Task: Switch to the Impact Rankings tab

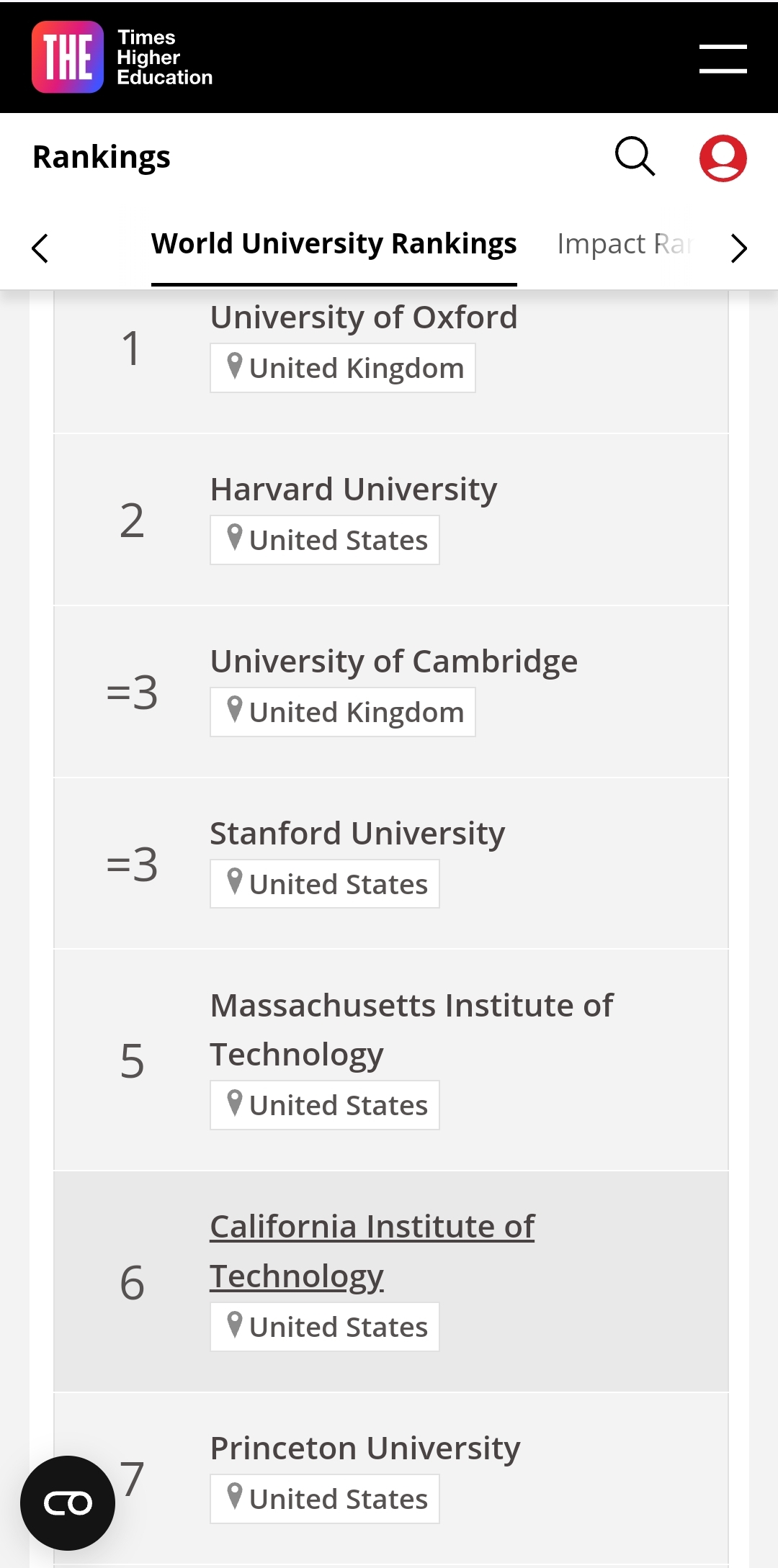Action: click(x=625, y=244)
